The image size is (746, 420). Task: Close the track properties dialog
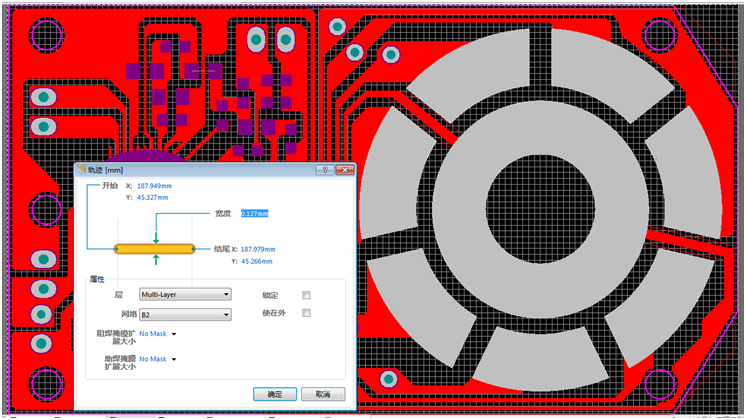(x=344, y=169)
